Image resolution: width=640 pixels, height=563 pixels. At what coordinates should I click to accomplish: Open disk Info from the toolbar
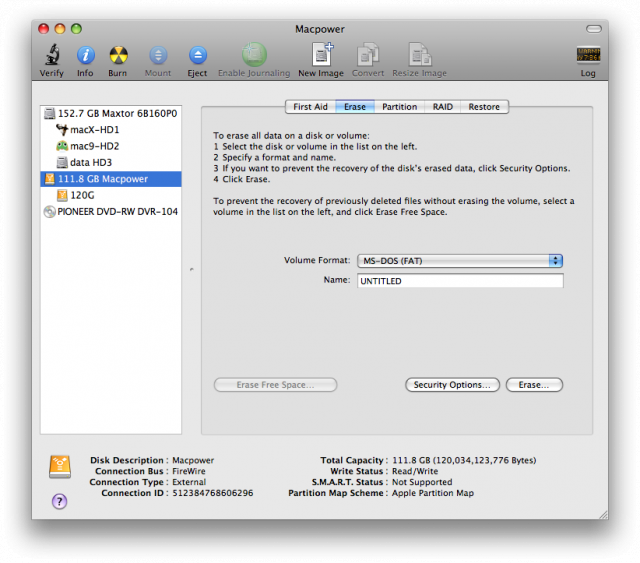click(85, 55)
